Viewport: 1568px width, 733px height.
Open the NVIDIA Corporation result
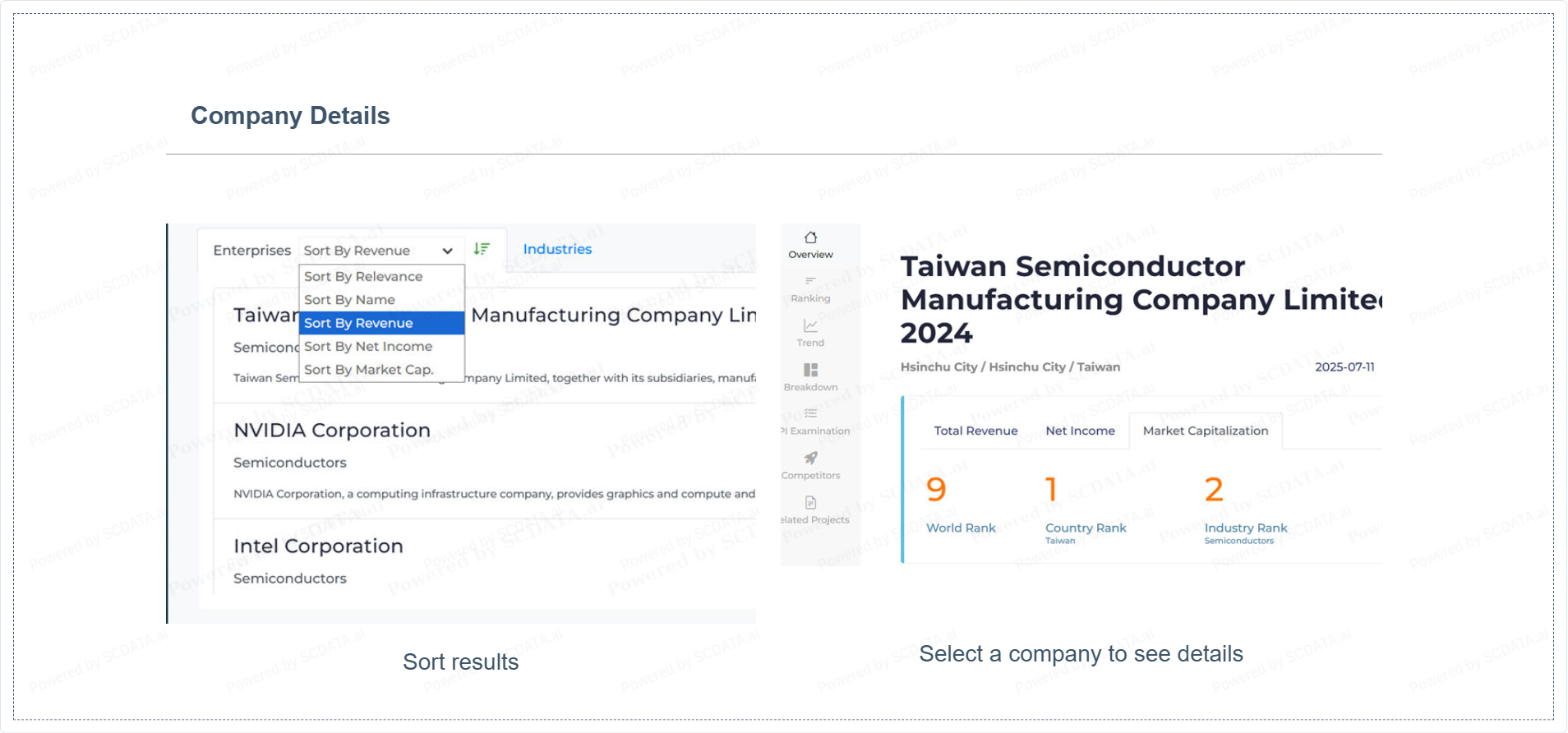[332, 431]
